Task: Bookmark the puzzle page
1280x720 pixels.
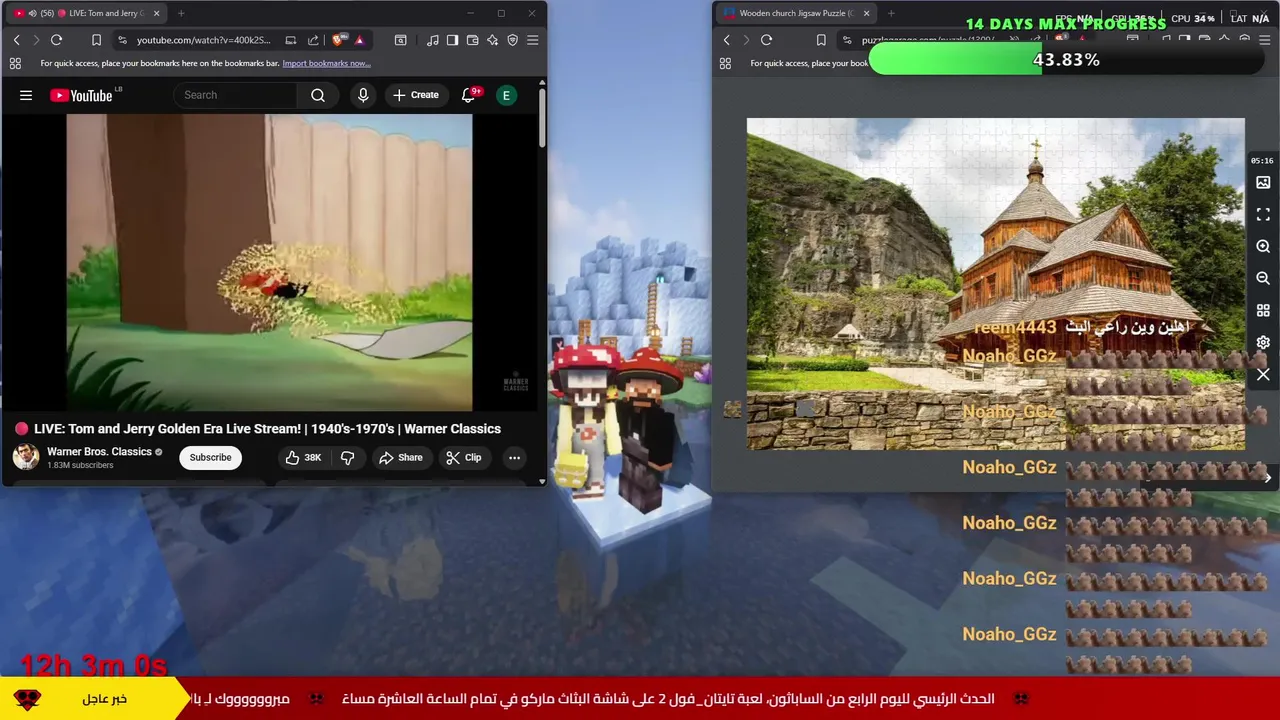Action: click(x=821, y=40)
